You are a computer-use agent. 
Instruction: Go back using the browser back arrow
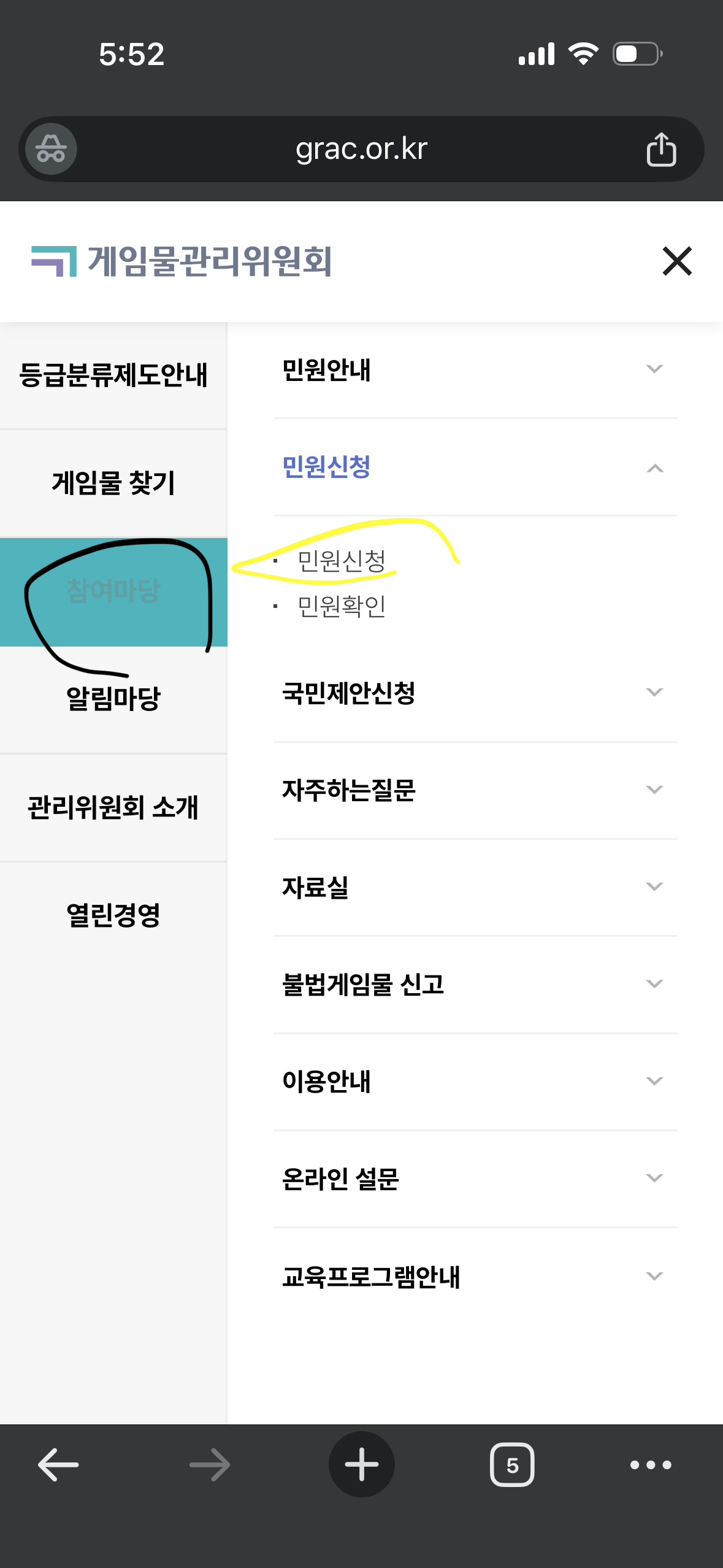[x=58, y=1464]
